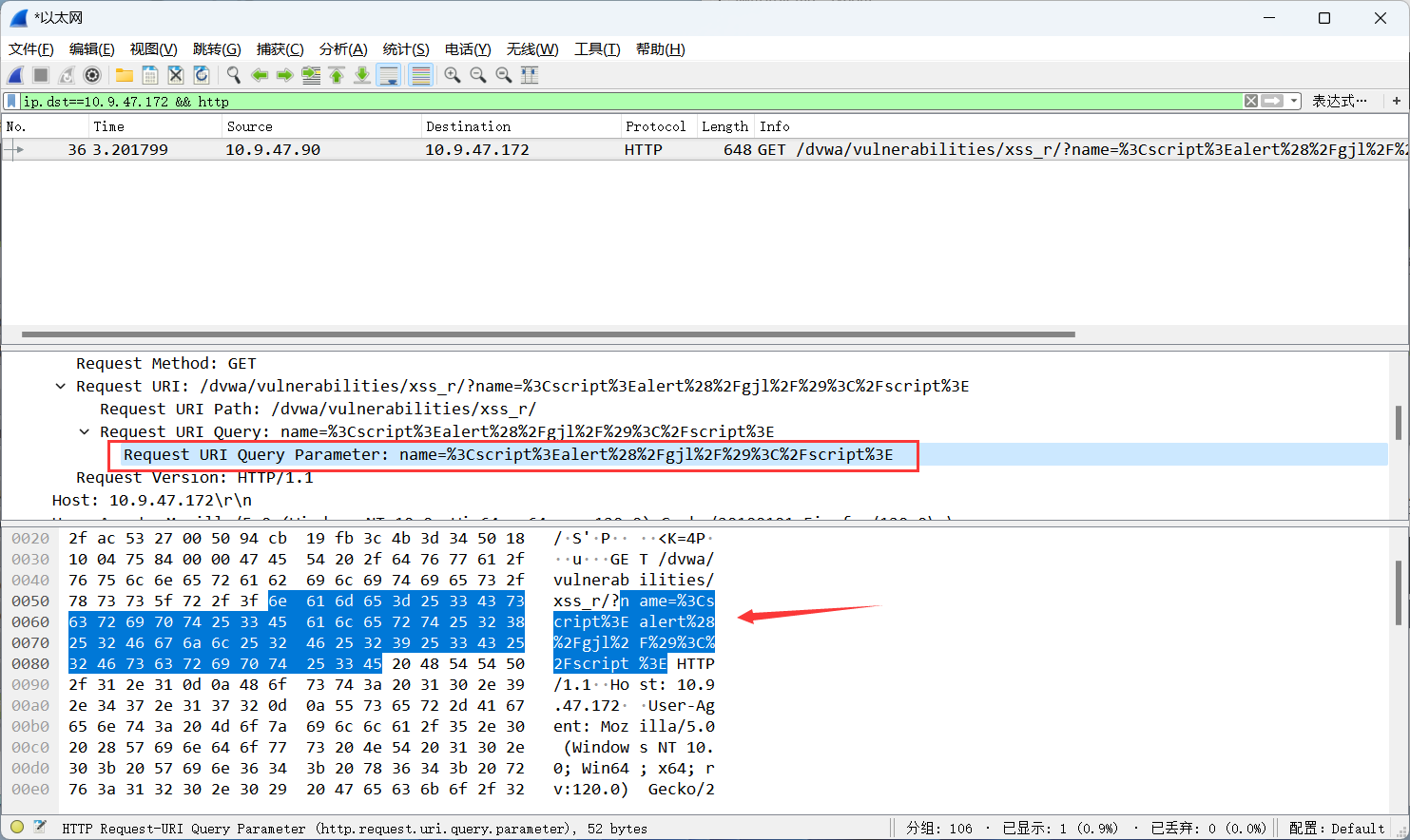Restart the current capture
This screenshot has height=840, width=1410.
67,75
